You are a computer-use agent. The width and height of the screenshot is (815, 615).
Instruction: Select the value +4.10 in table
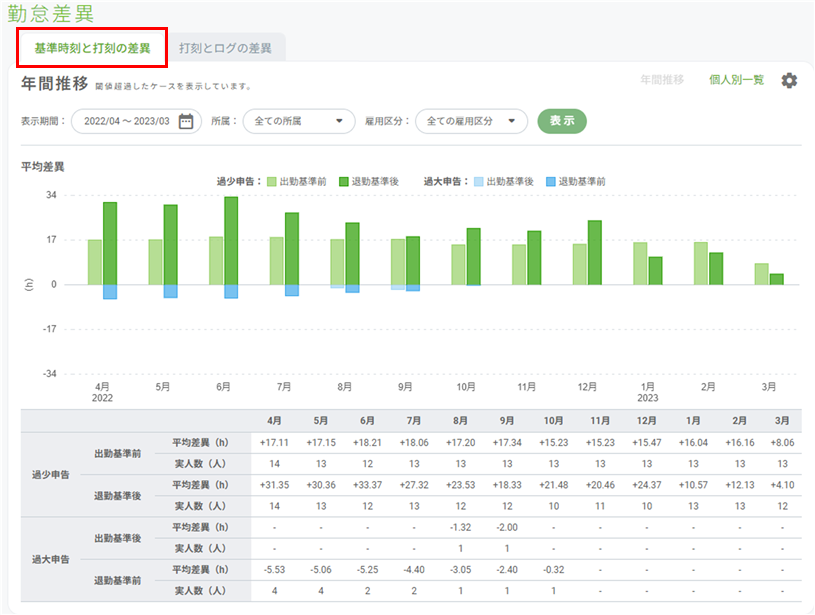(782, 485)
